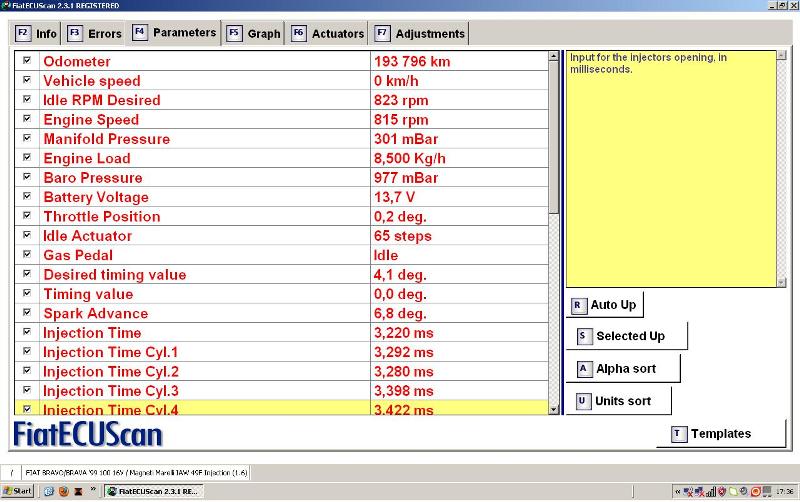800x502 pixels.
Task: Click the F6 key icon beside Actuators
Action: click(298, 33)
